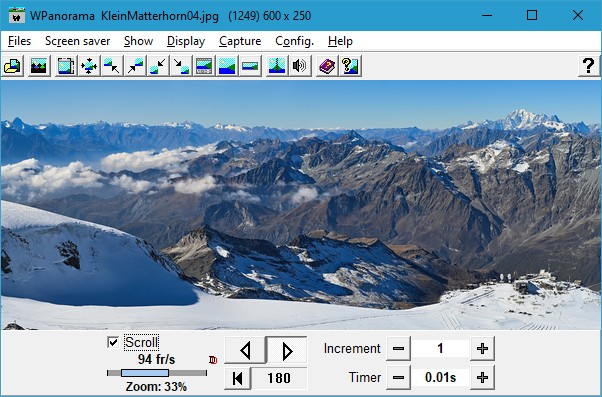Uncheck the Scroll checkbox

(113, 342)
